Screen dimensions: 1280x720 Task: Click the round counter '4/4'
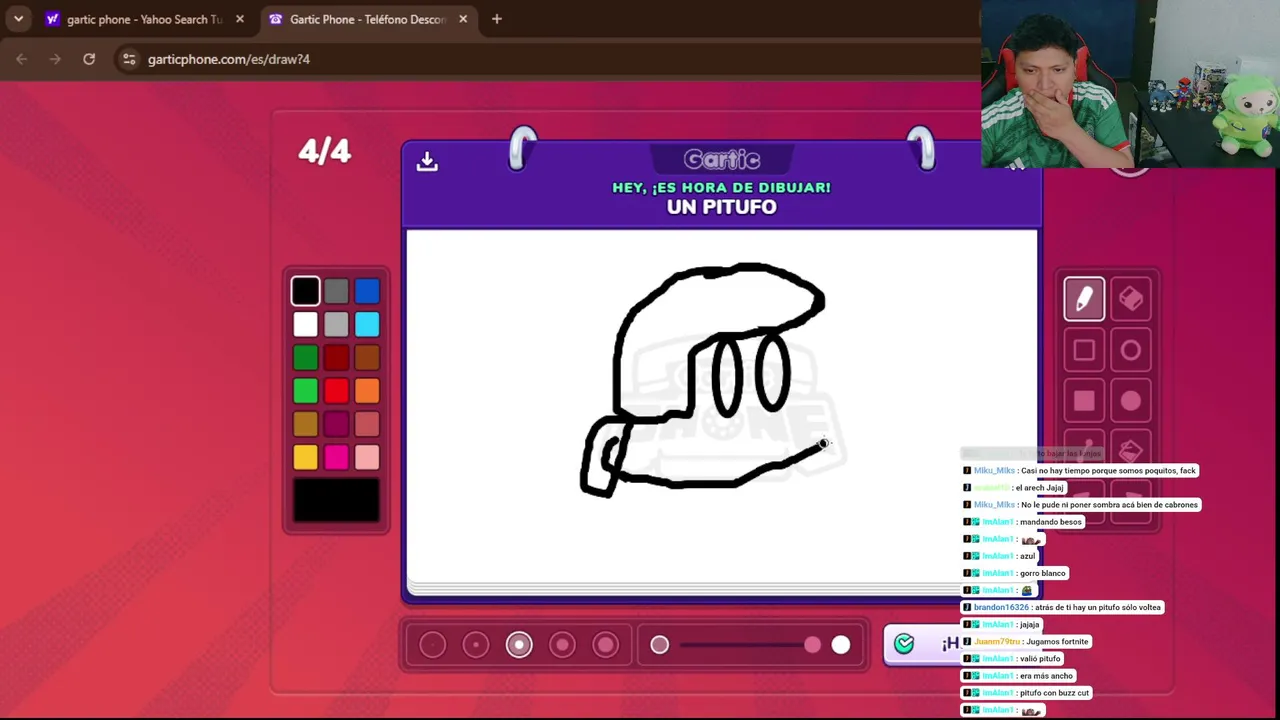point(325,151)
